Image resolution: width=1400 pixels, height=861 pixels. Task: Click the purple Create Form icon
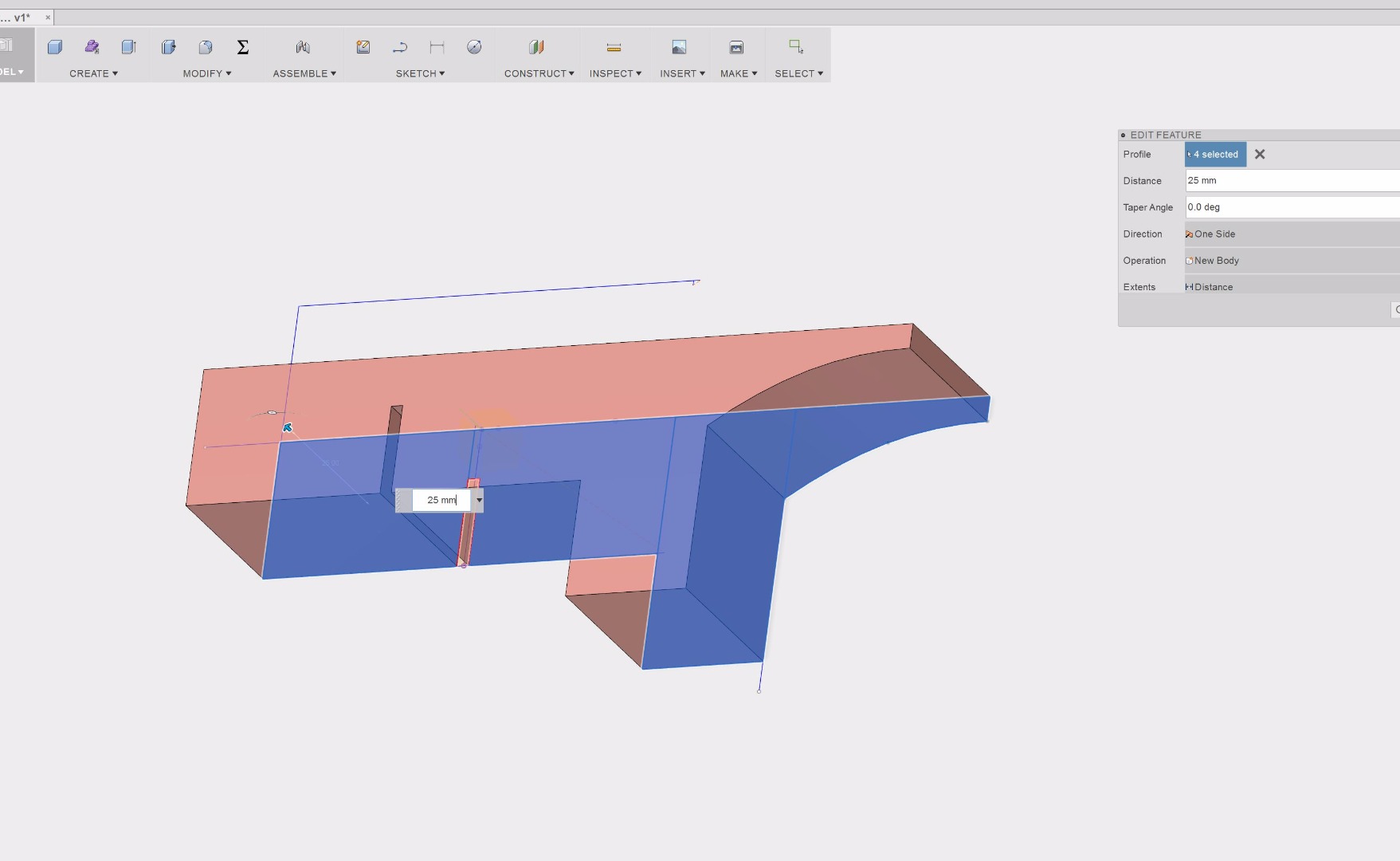[92, 47]
